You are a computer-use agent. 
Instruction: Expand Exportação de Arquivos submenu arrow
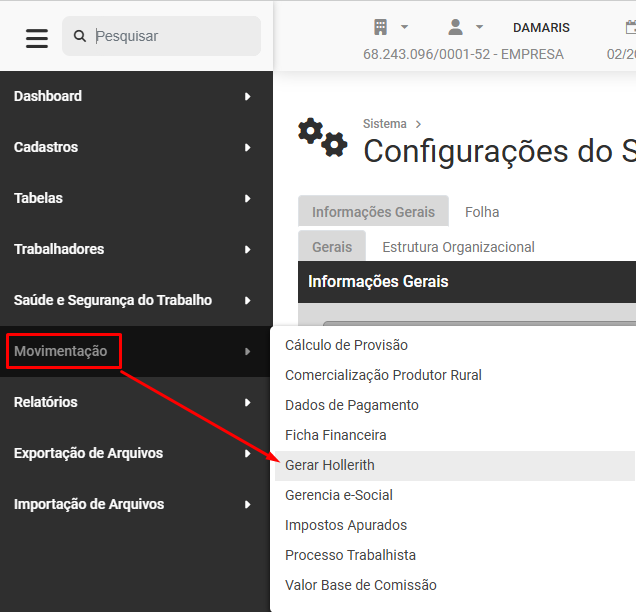point(247,454)
